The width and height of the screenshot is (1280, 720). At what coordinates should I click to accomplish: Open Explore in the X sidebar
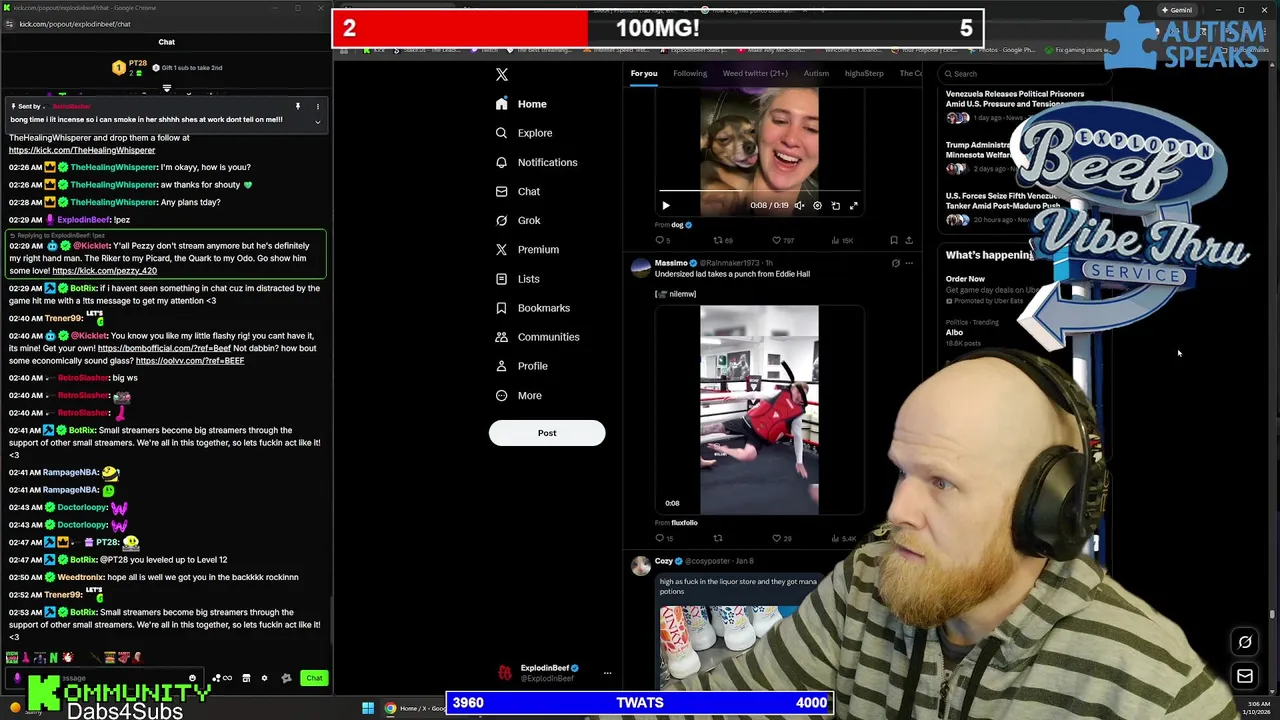click(x=524, y=133)
